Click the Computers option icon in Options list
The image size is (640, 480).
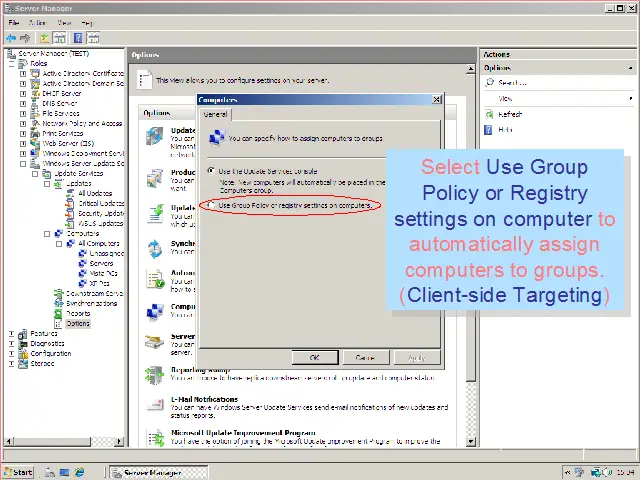pyautogui.click(x=155, y=312)
